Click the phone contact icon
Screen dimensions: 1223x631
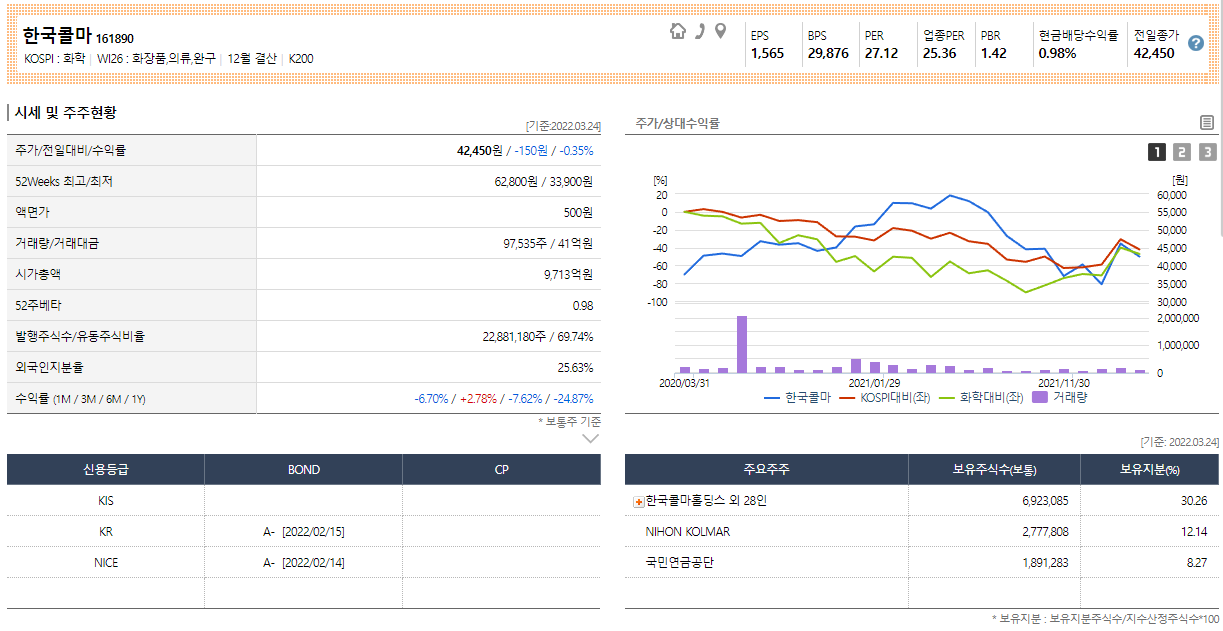(x=700, y=31)
